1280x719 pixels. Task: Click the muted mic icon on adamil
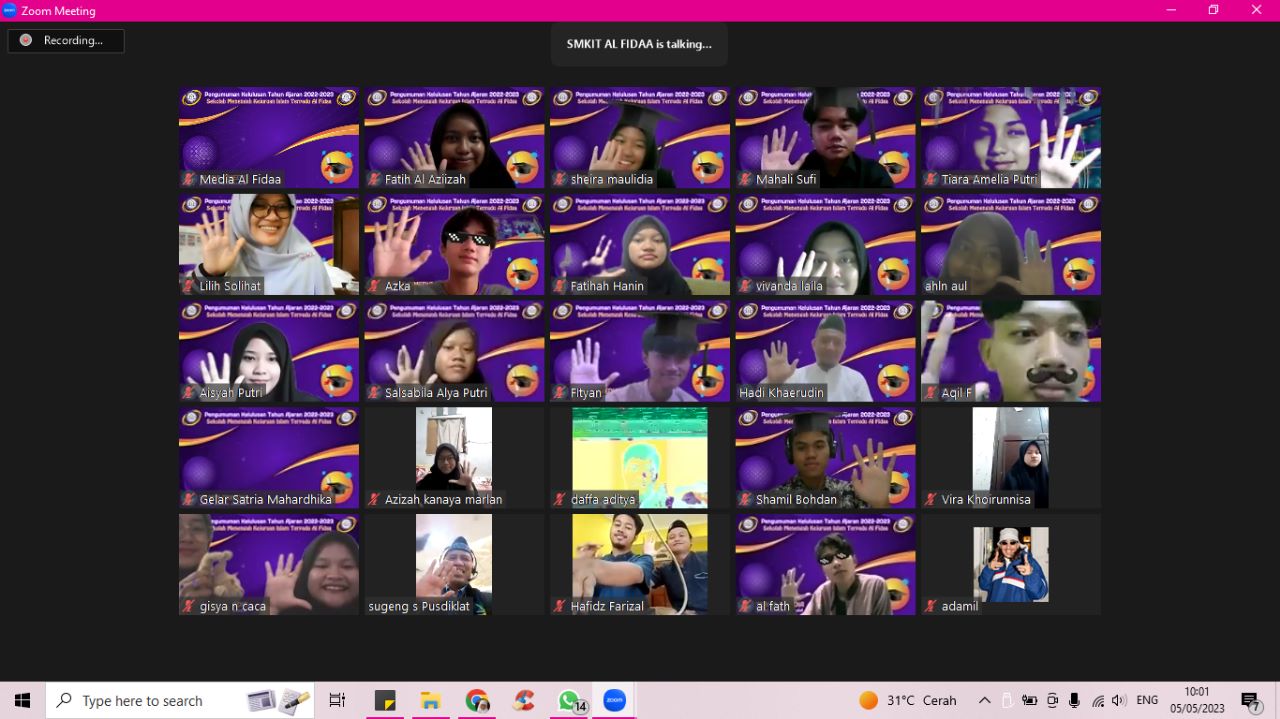point(931,606)
